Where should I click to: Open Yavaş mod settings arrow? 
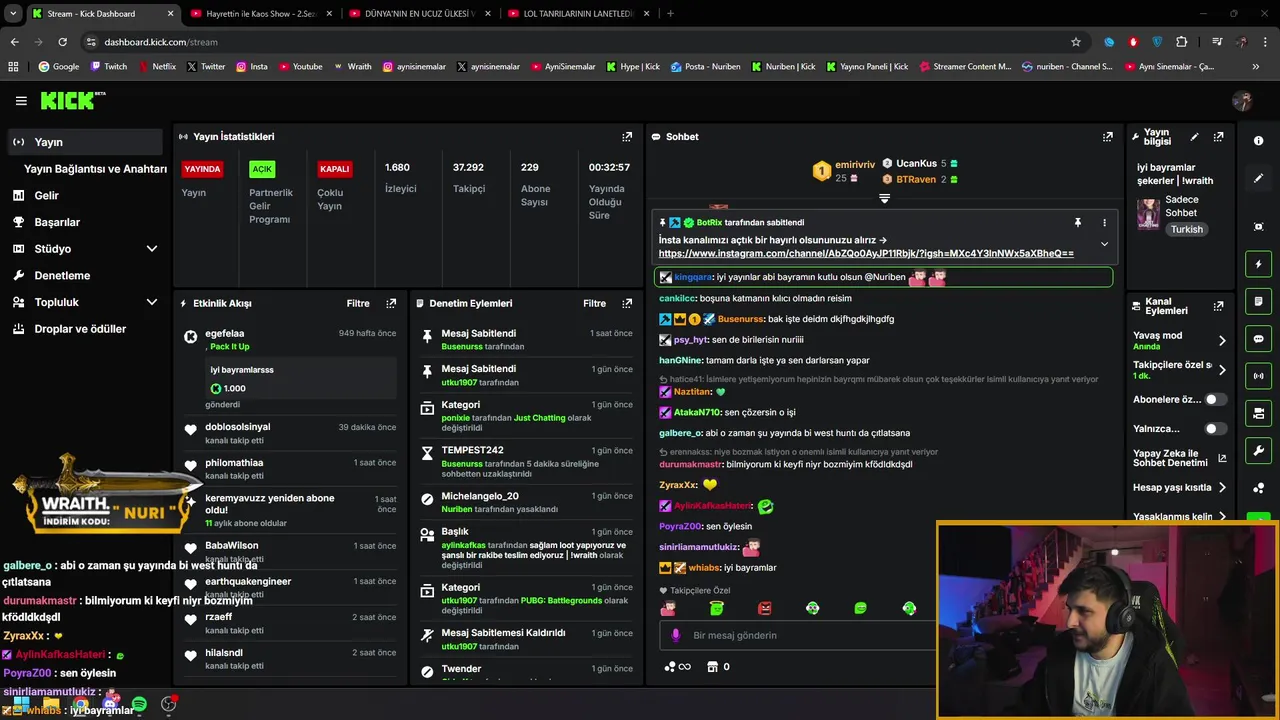1222,340
